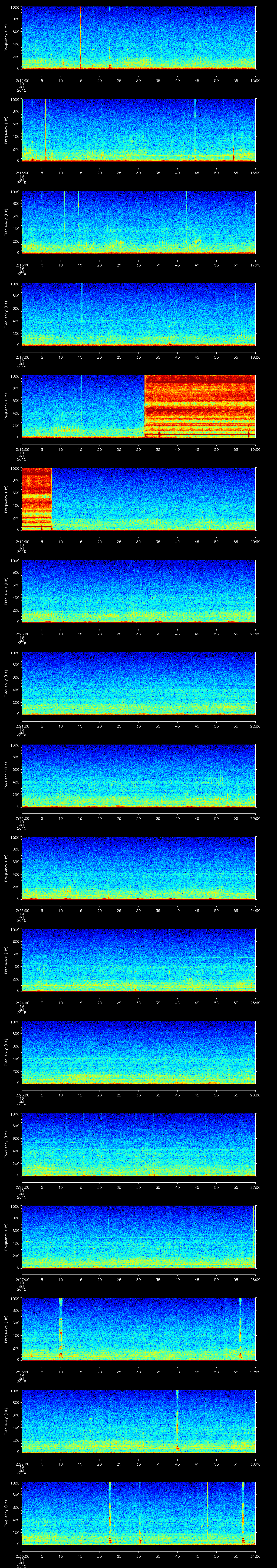Click the spike at the right edge of the 2:27:00 spectrogram
Screen dimensions: 277x1568
point(253,1236)
